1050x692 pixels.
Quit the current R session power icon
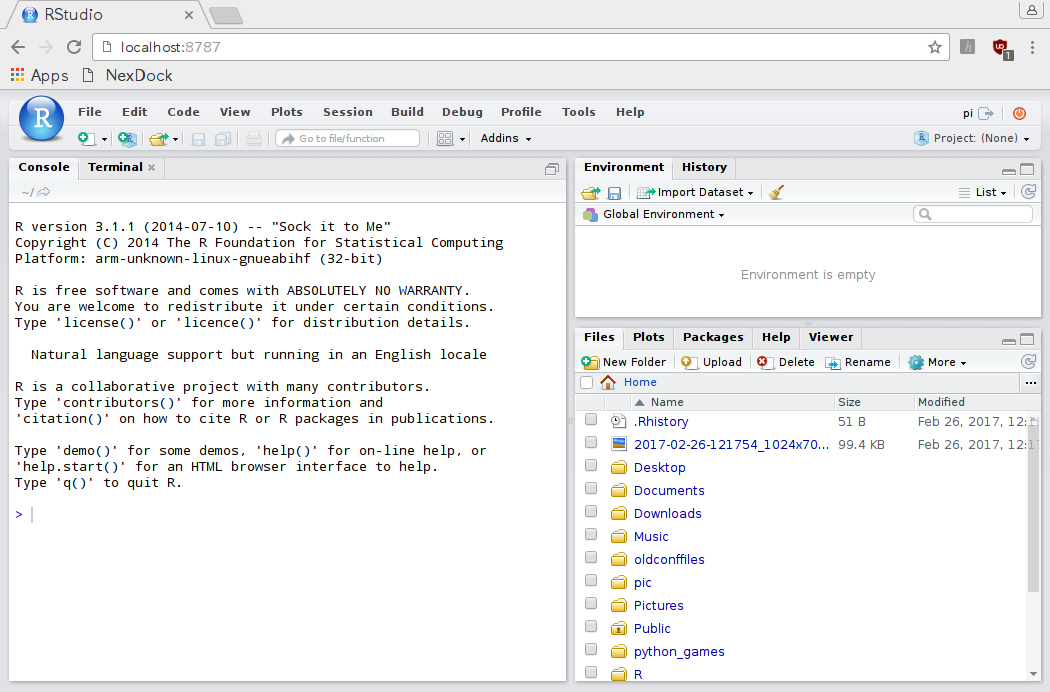click(1019, 113)
